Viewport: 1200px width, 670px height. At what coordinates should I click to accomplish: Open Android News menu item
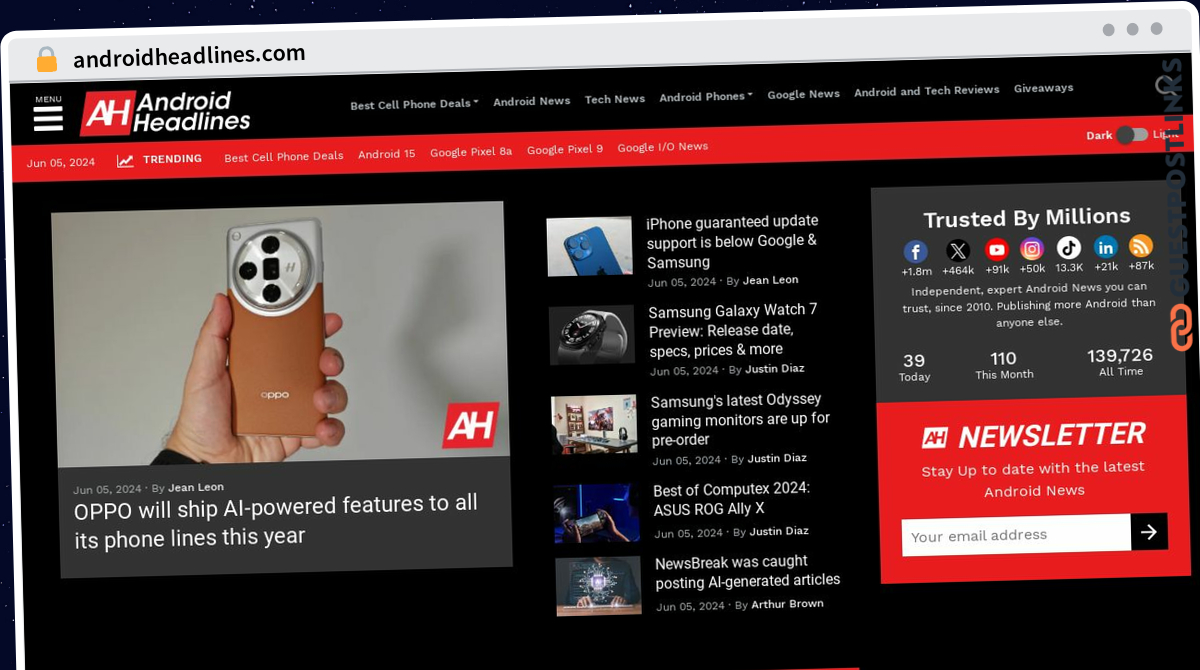point(532,101)
